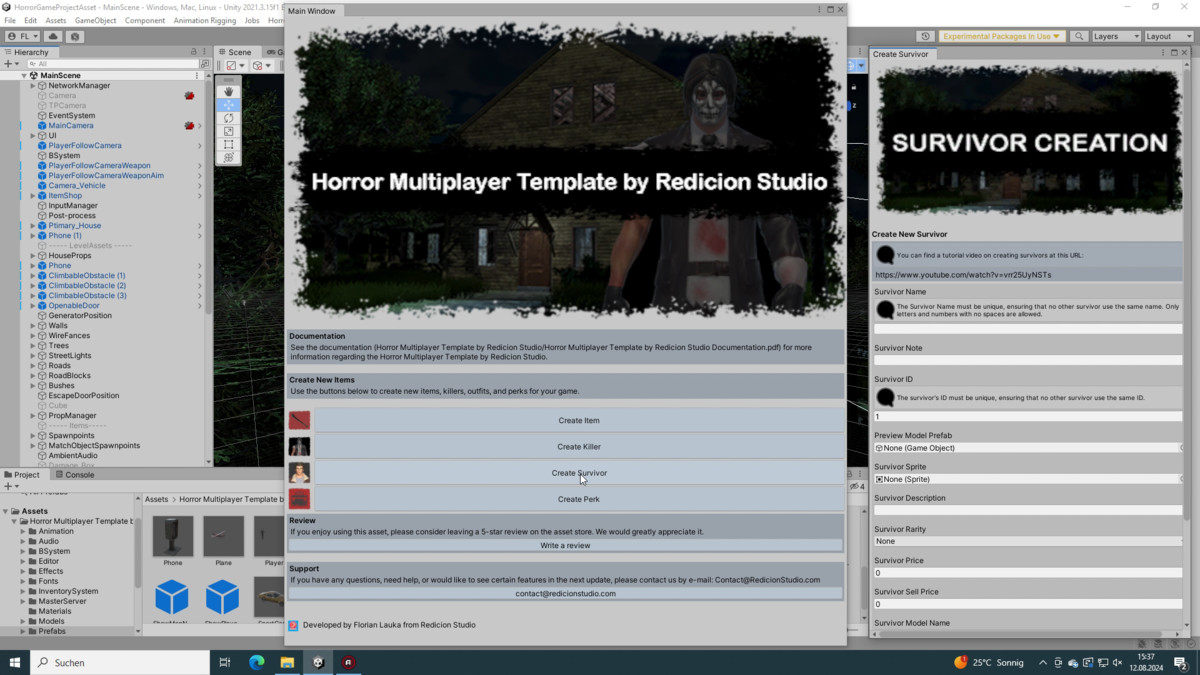Click the Create Survivor portrait icon
Screen dimensions: 1200x675
(x=299, y=473)
